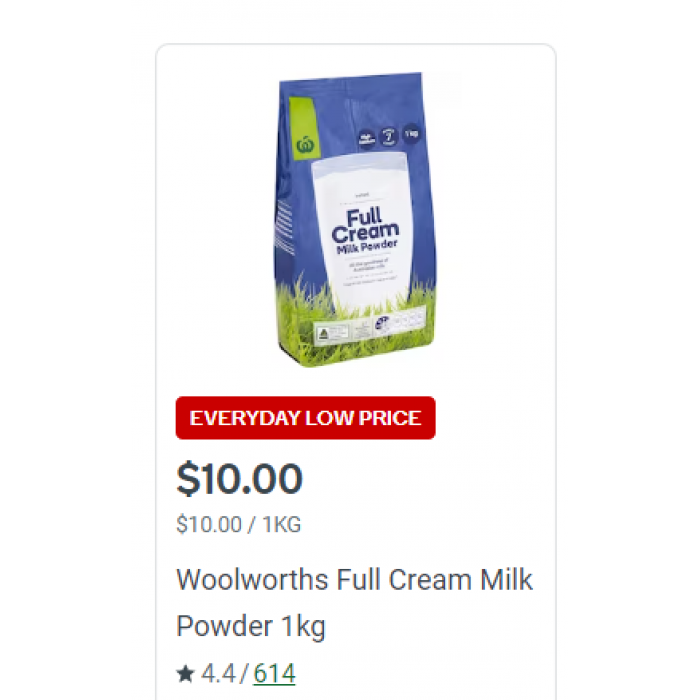Click the 4.4 rating score

(218, 673)
